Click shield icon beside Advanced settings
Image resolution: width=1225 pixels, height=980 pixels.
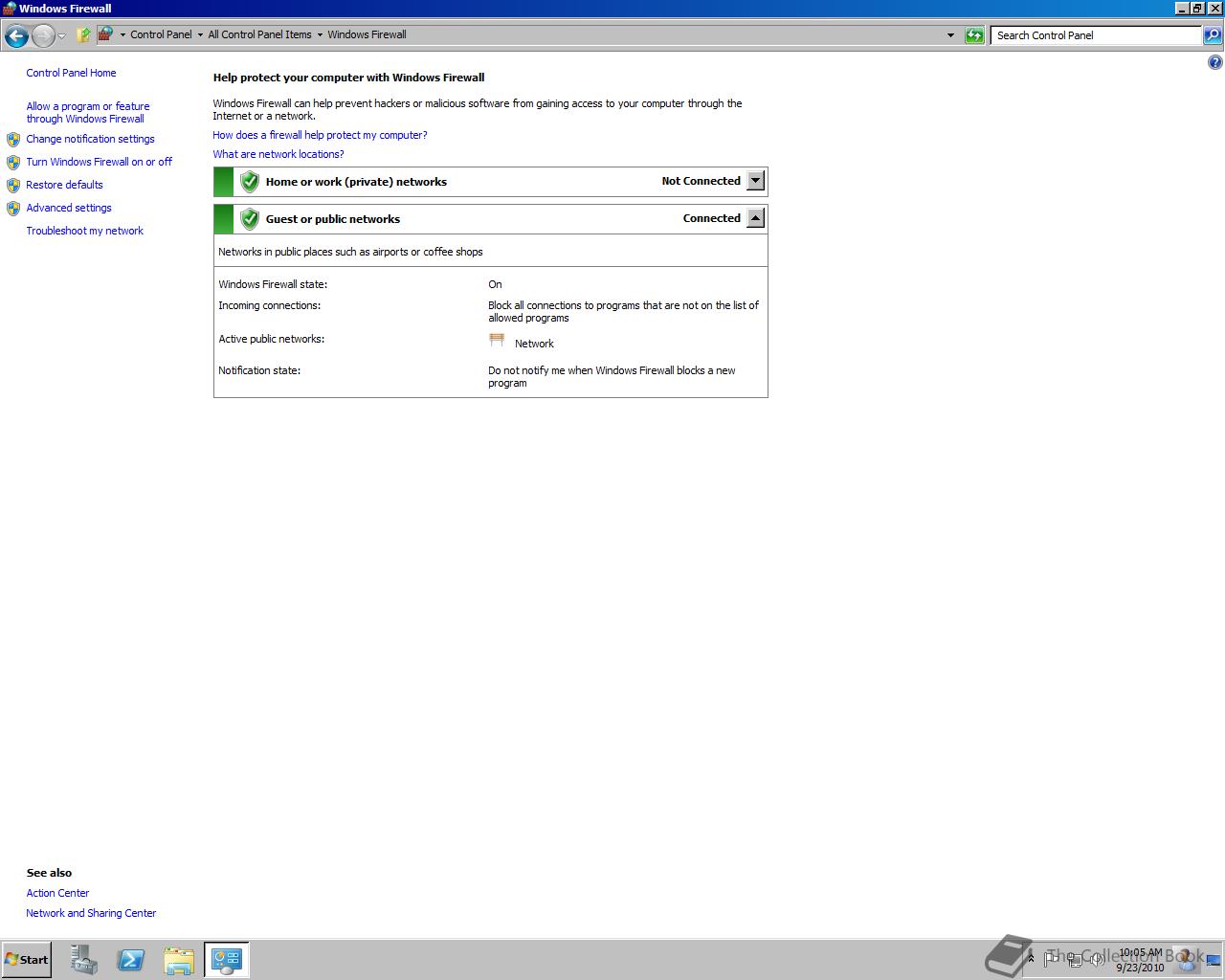tap(13, 209)
